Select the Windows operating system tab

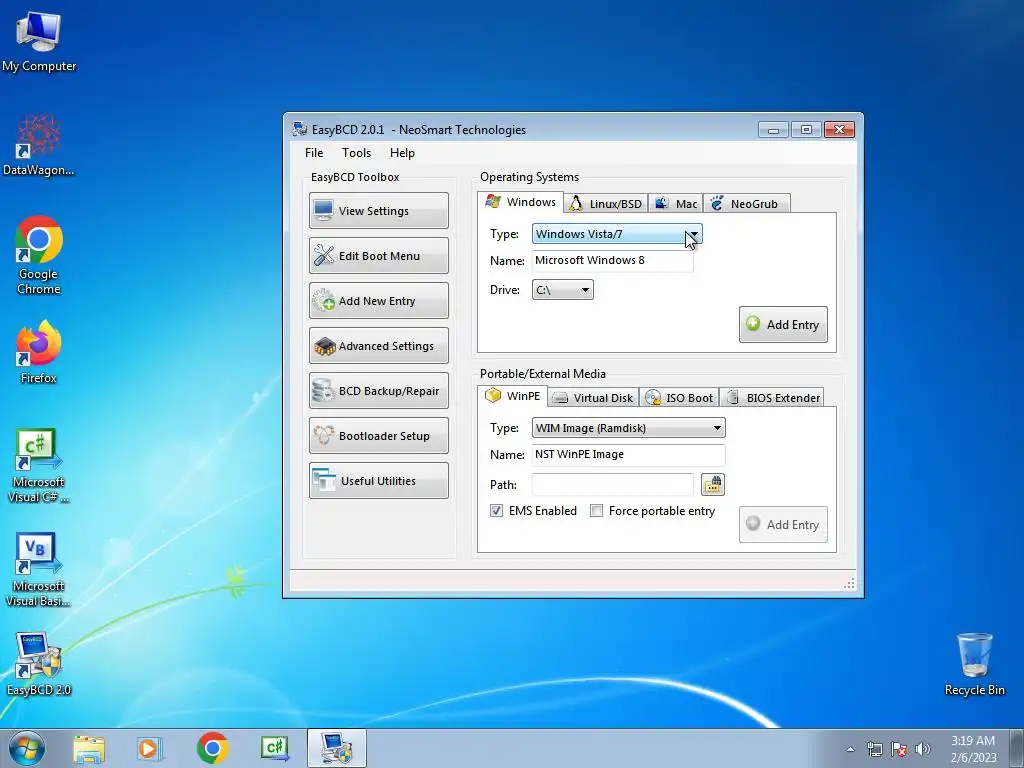click(520, 202)
